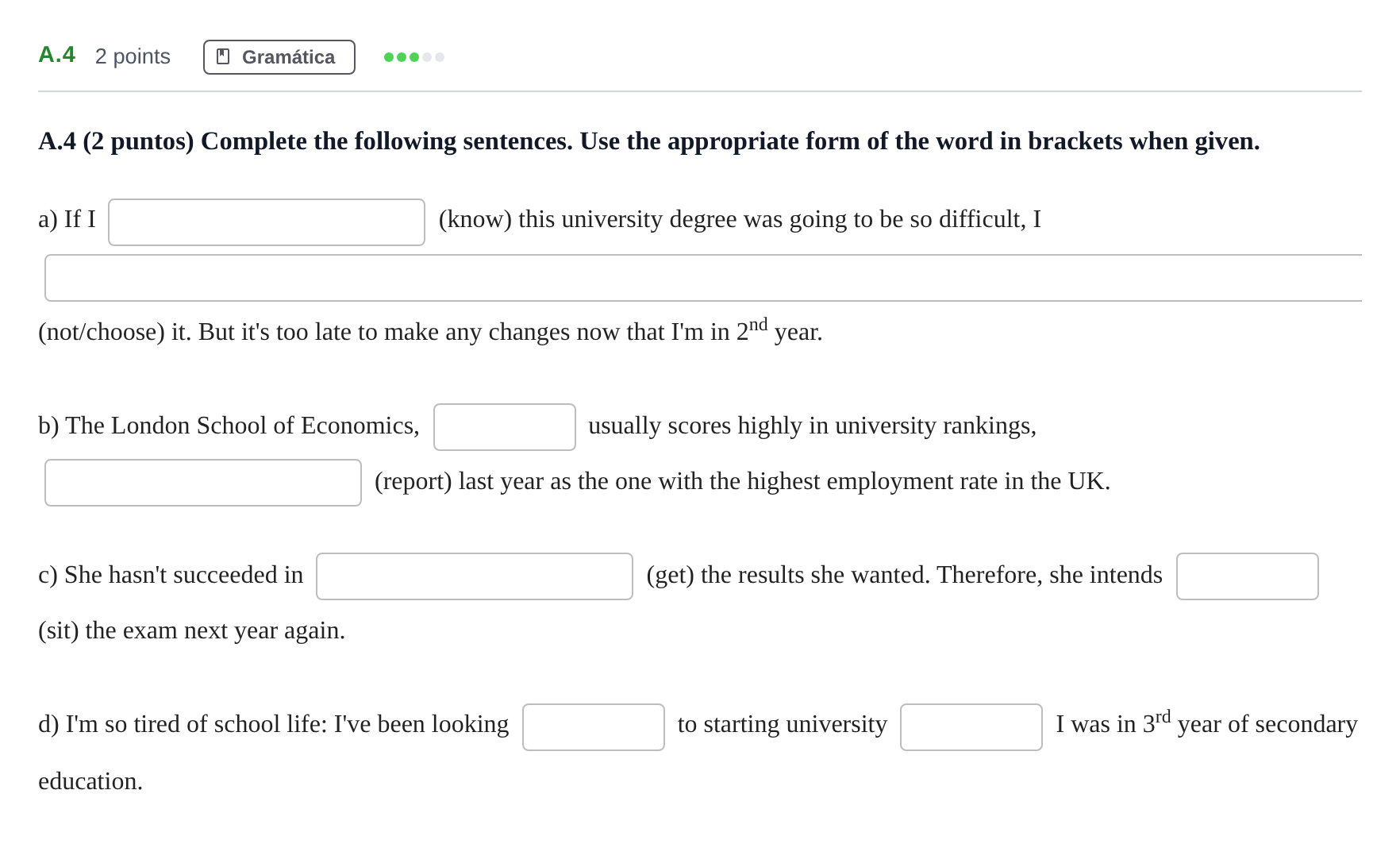Click the '2 points' text
1400x867 pixels.
pos(133,56)
